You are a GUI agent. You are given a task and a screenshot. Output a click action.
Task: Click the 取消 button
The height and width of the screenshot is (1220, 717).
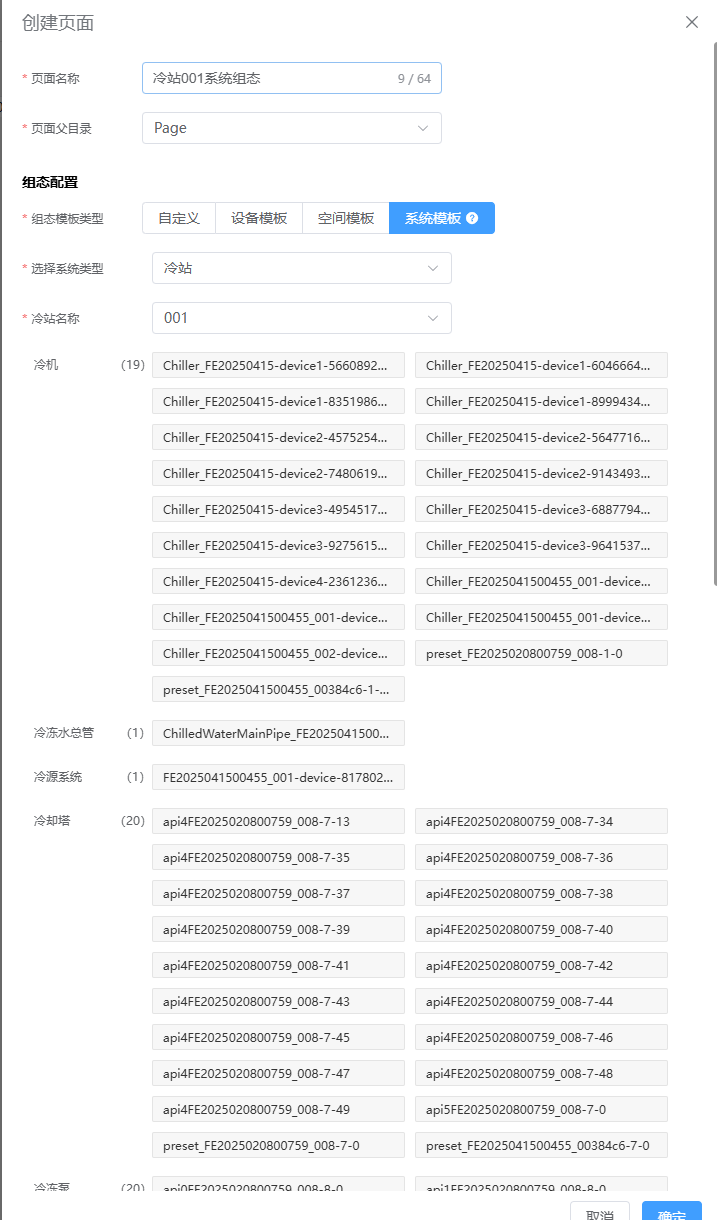(x=600, y=1211)
